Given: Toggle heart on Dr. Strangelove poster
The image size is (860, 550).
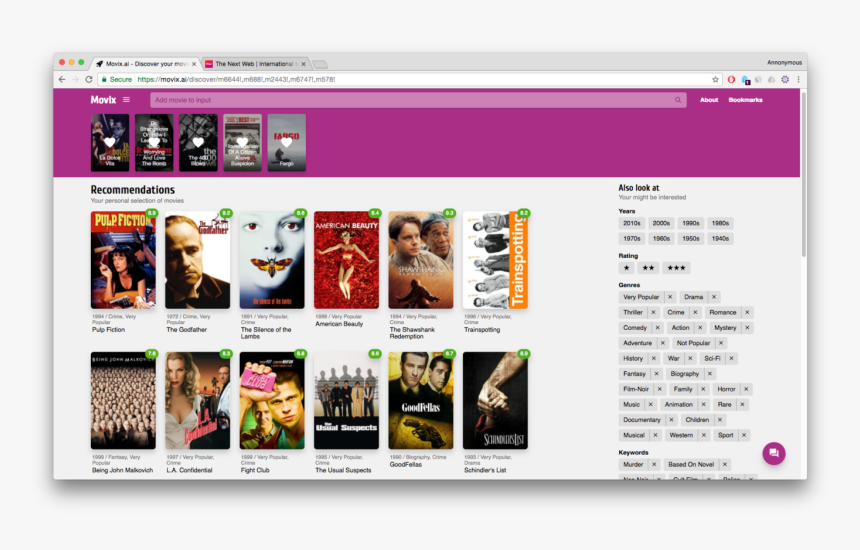Looking at the screenshot, I should [x=154, y=143].
